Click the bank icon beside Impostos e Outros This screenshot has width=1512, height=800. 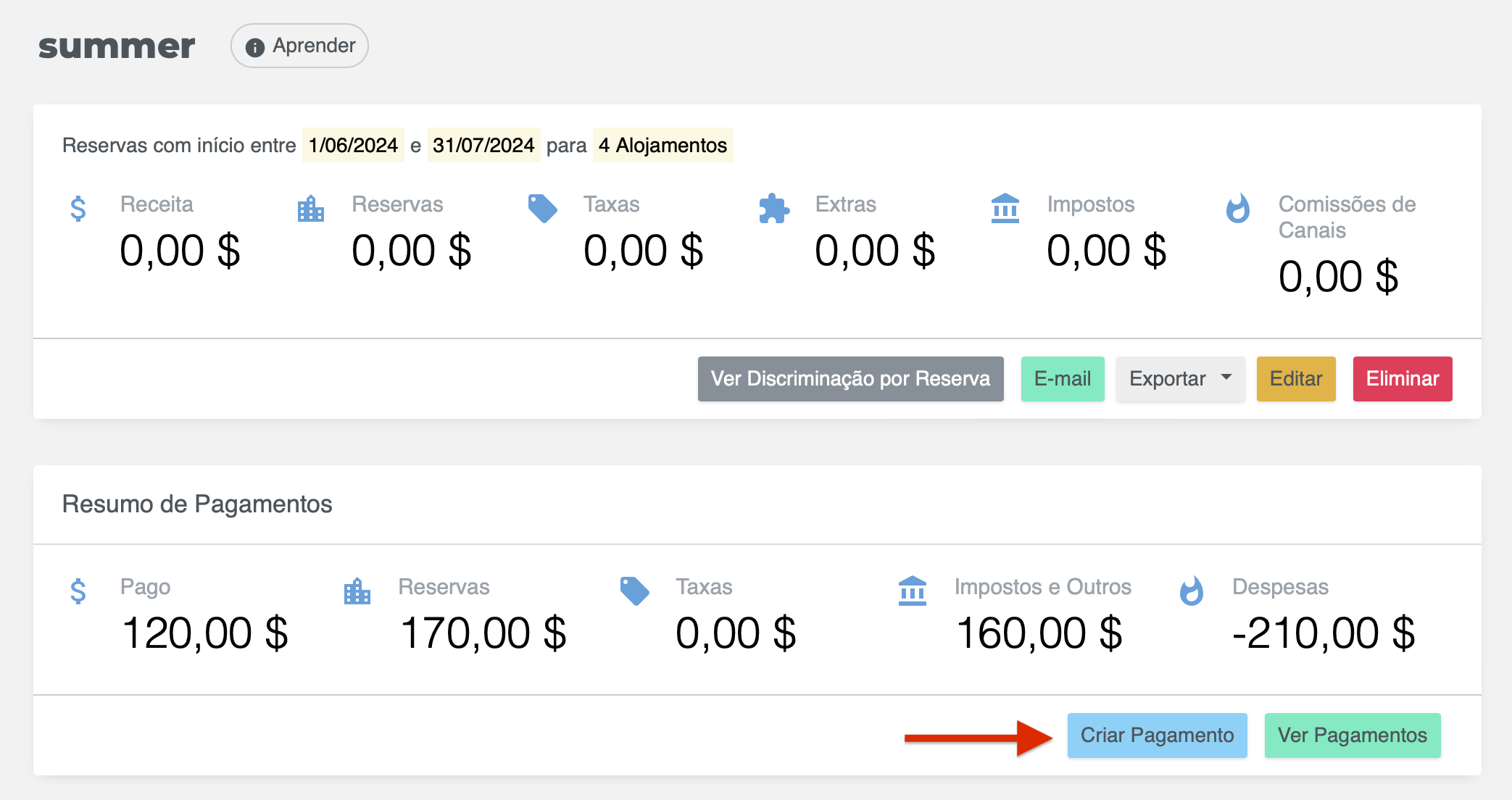coord(913,591)
